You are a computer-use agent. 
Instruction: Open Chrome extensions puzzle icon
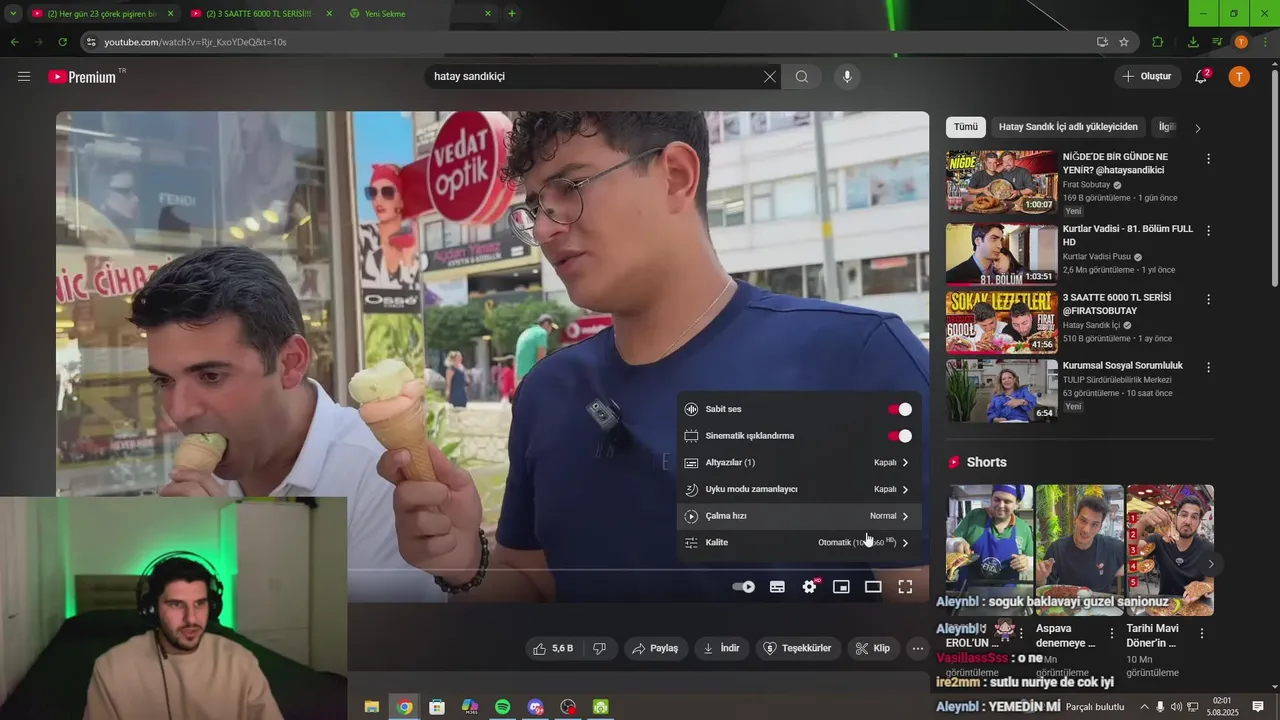tap(1158, 42)
